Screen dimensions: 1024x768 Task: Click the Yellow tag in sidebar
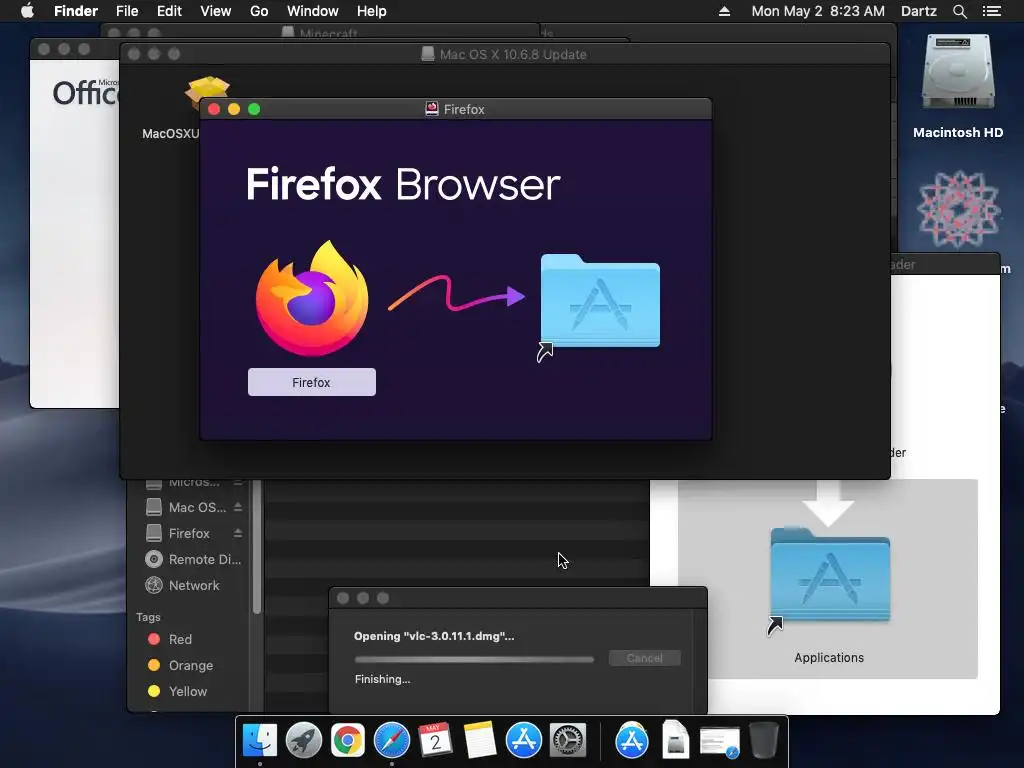click(x=178, y=692)
